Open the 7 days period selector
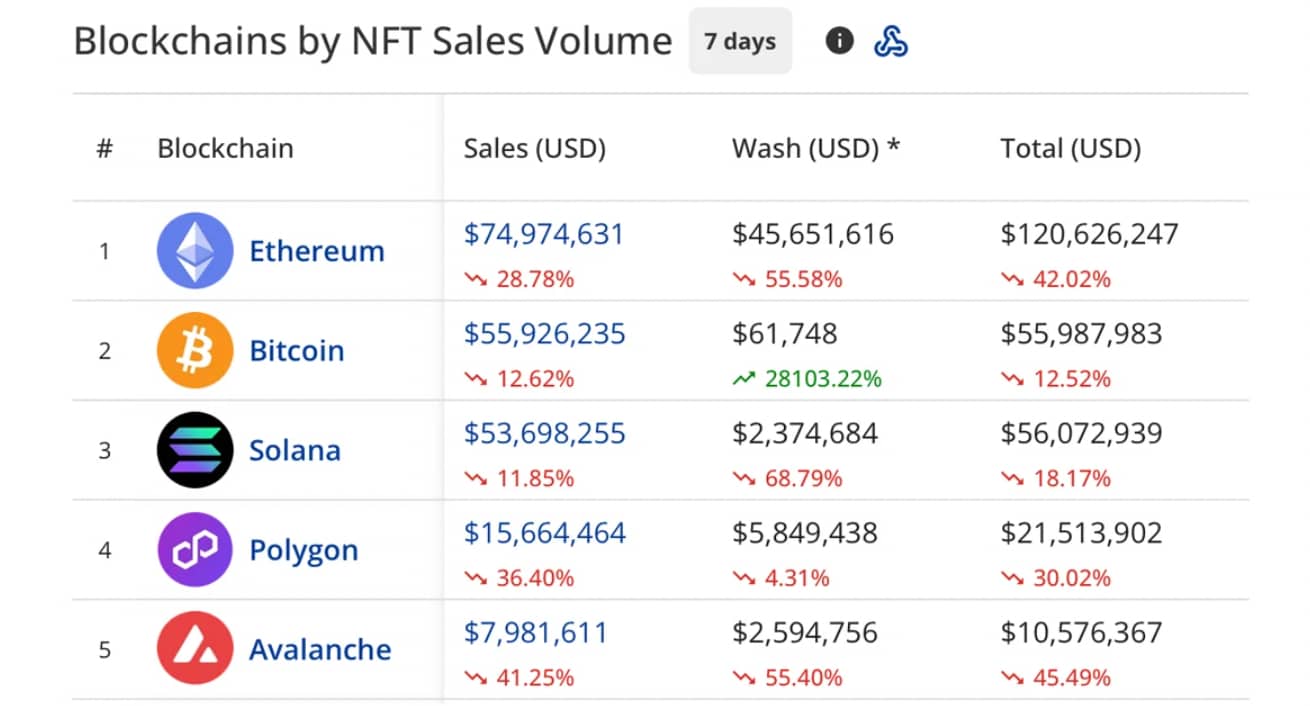This screenshot has height=706, width=1310. [x=740, y=41]
